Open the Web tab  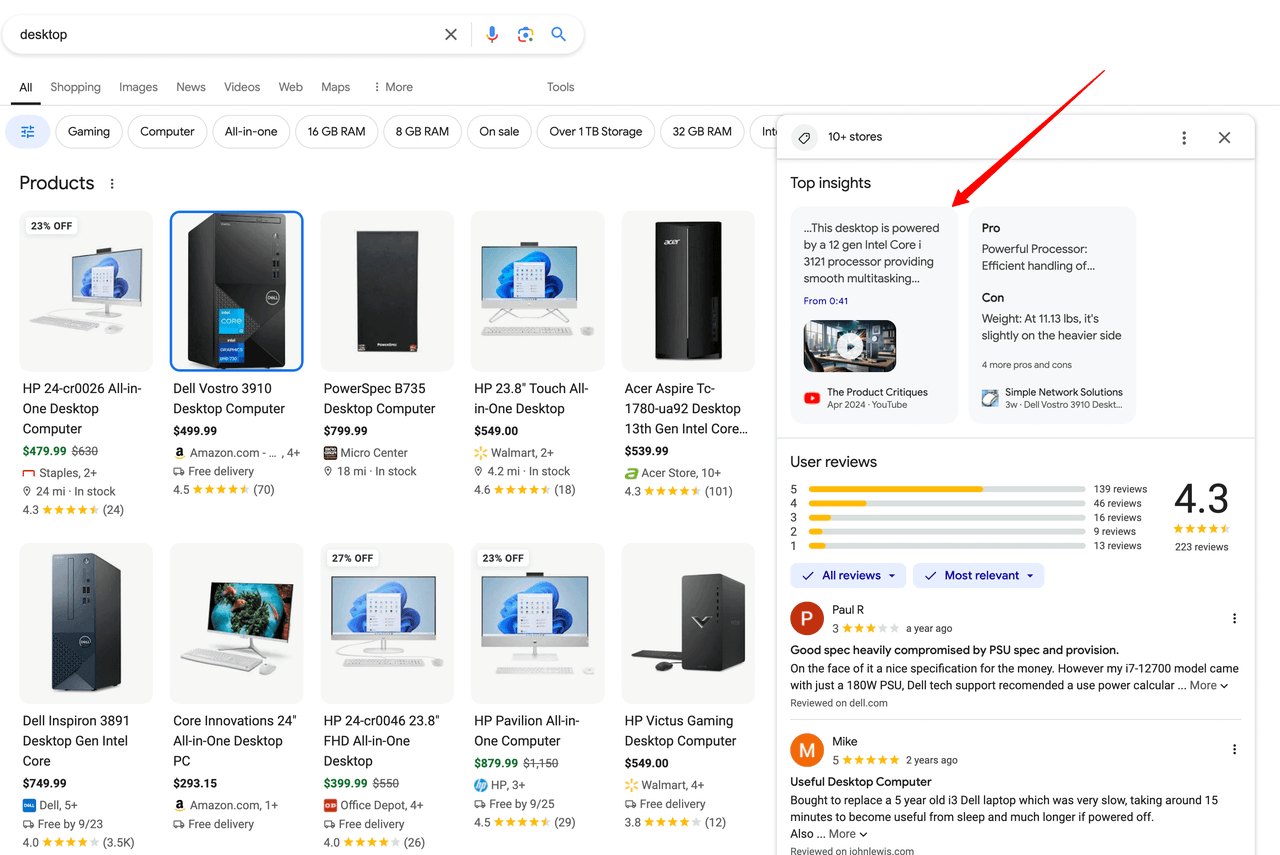[291, 87]
